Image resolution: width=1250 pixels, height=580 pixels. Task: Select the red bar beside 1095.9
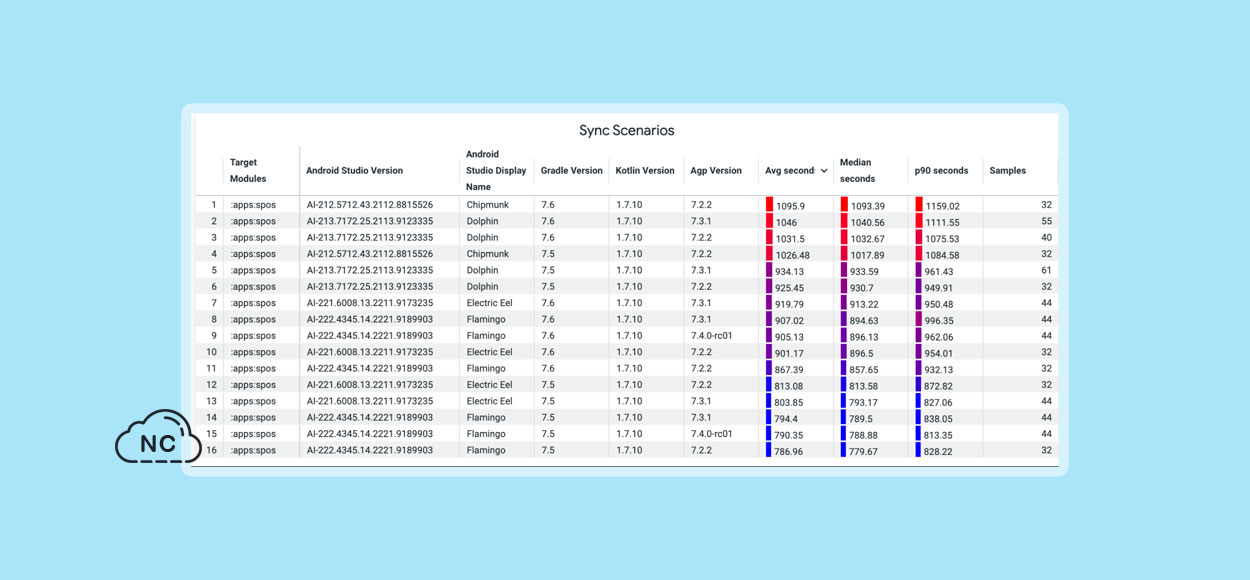pyautogui.click(x=769, y=204)
